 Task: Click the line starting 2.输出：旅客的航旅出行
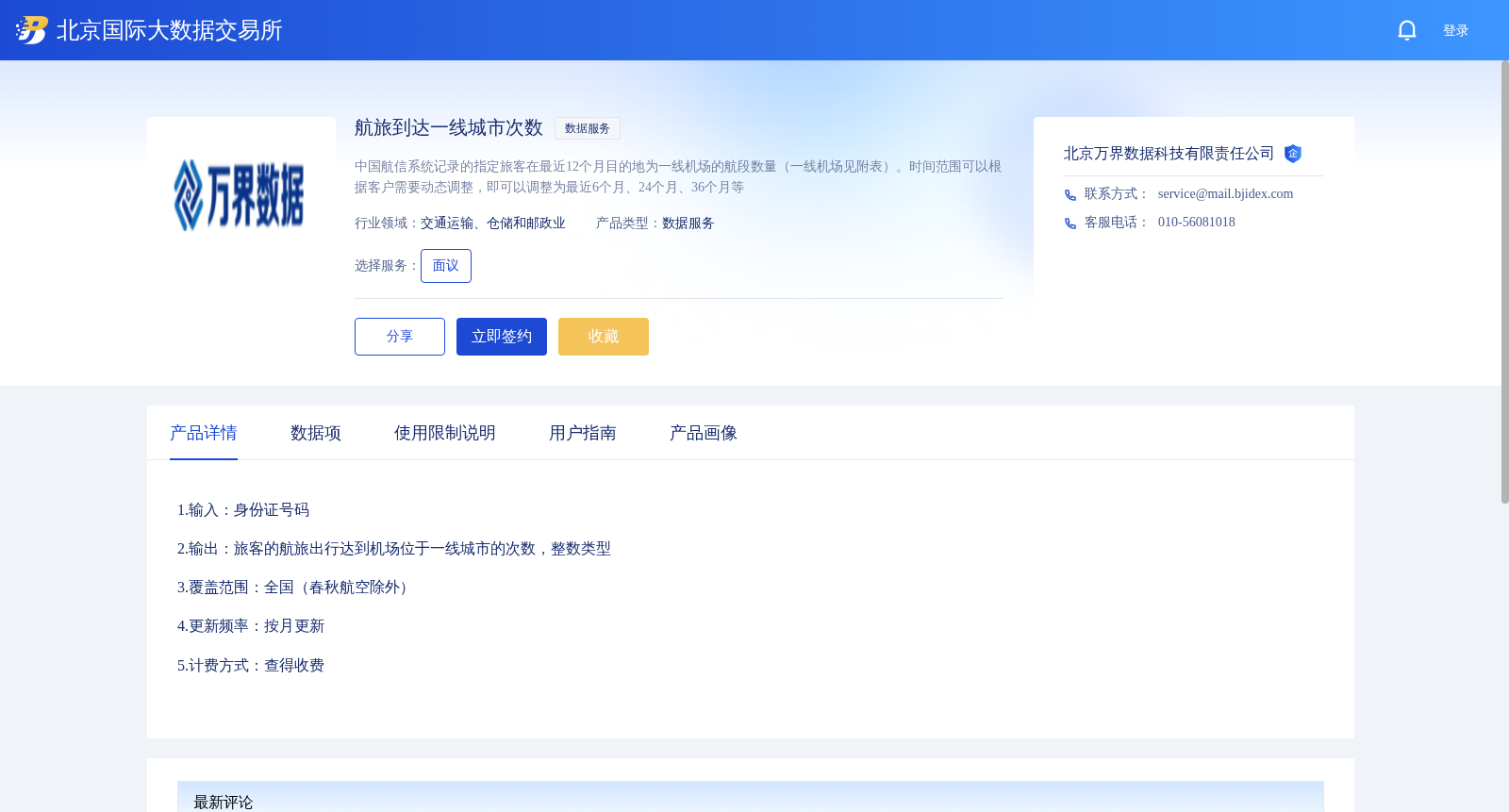click(x=394, y=549)
